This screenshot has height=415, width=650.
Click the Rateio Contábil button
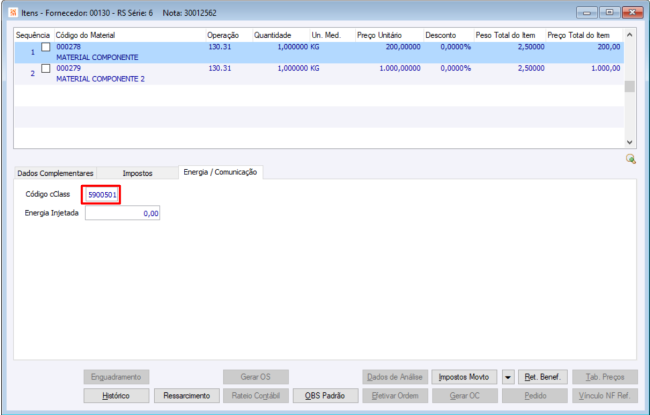(255, 396)
